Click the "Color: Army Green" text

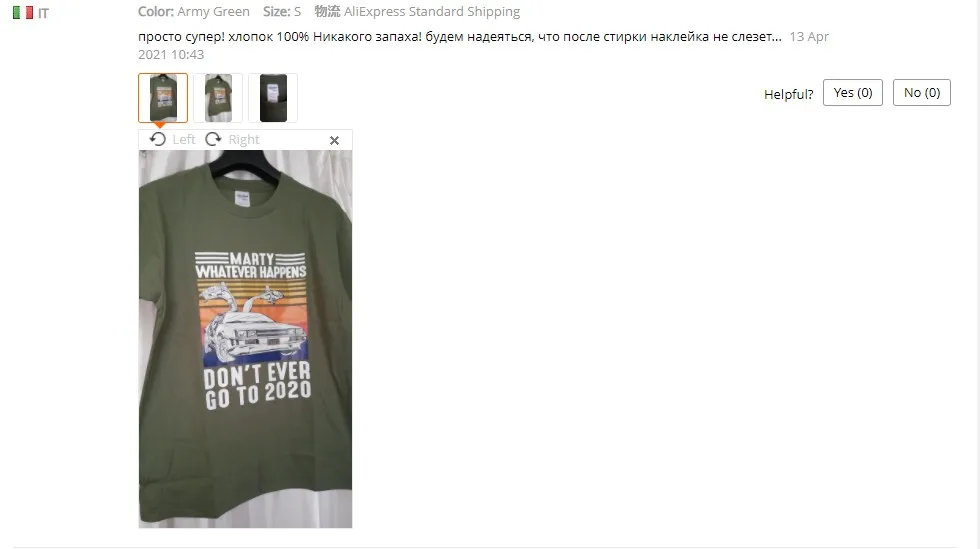194,11
